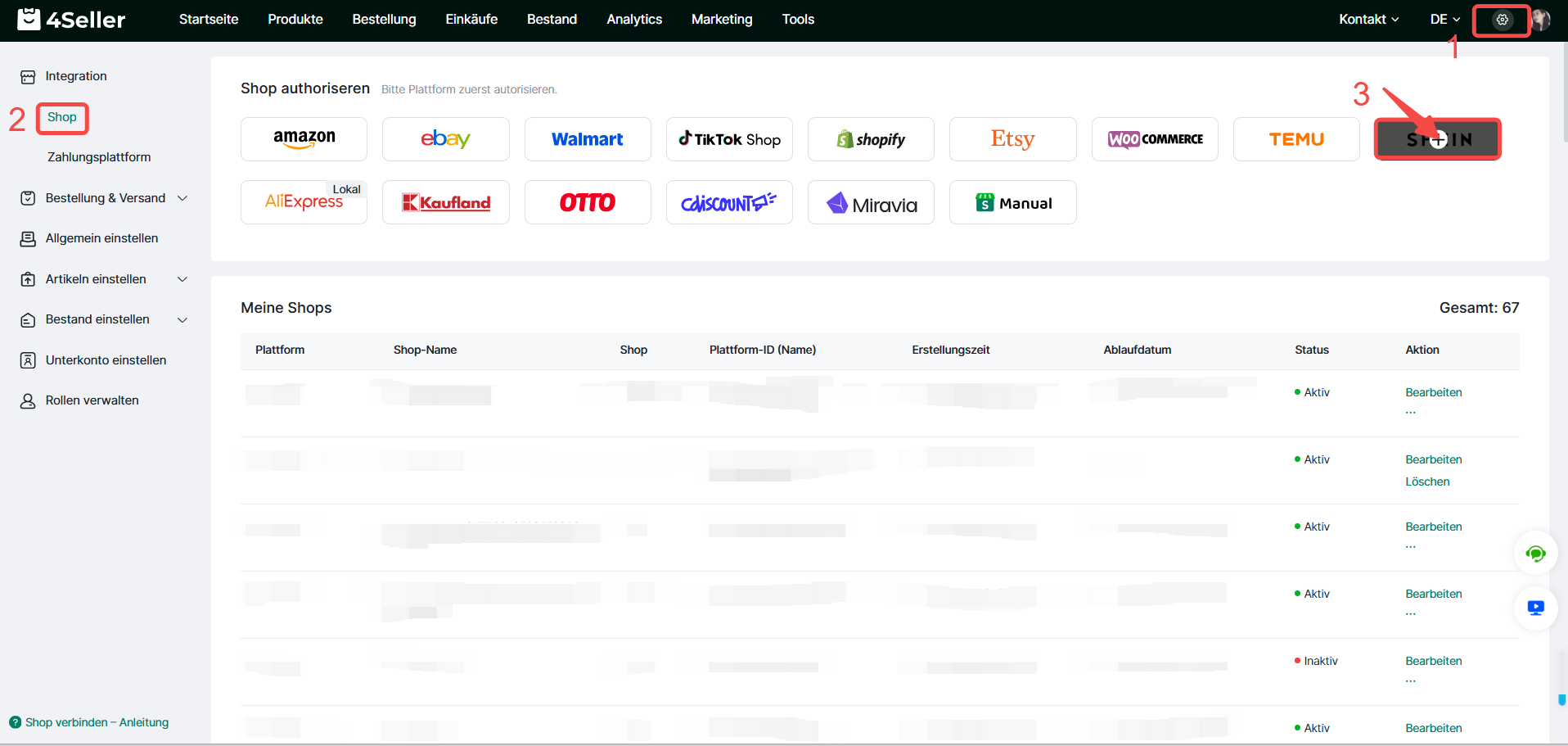Open the Marketing menu item

pyautogui.click(x=721, y=20)
